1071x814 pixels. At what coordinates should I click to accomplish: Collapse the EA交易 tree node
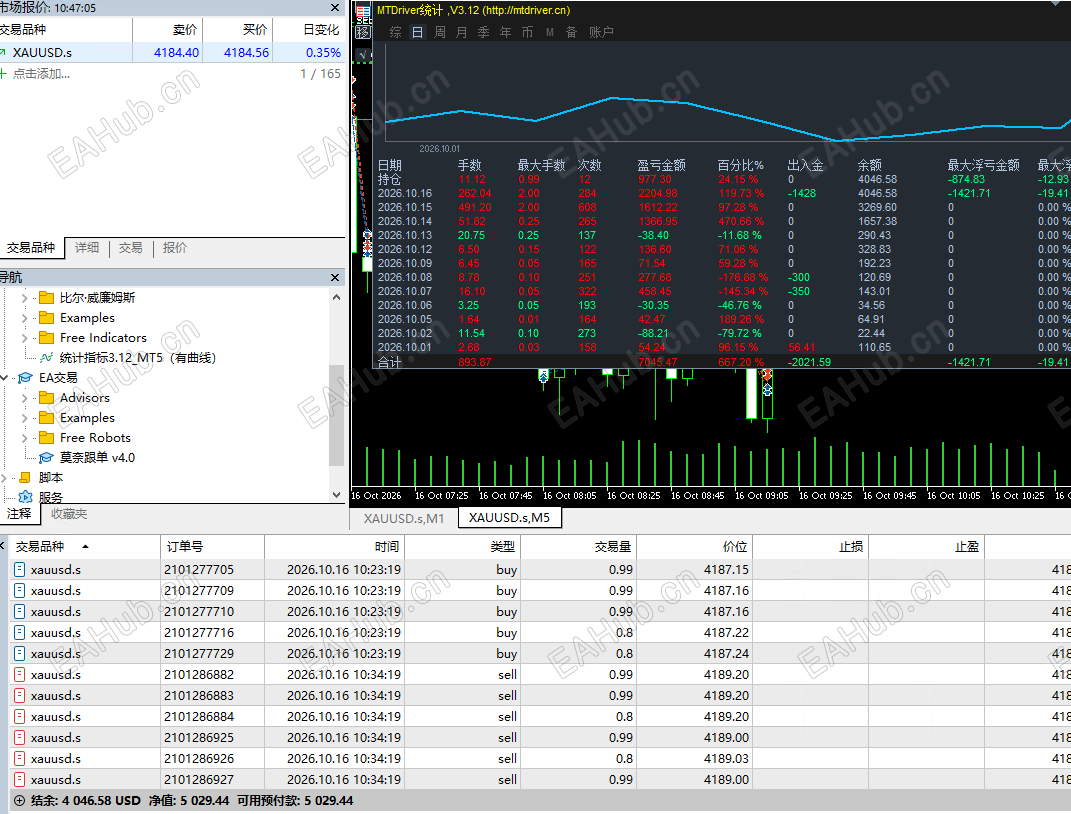4,378
